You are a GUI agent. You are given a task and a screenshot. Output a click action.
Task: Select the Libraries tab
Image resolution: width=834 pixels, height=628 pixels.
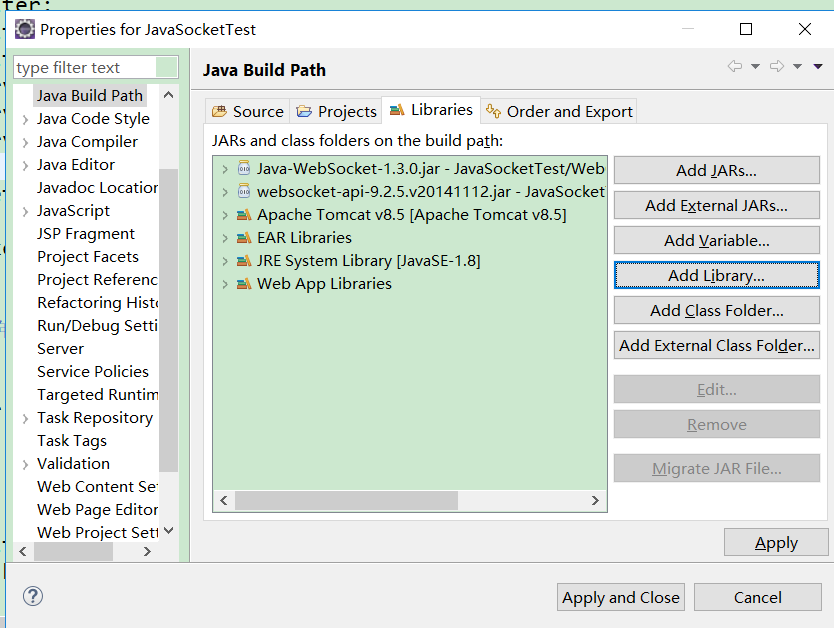[431, 110]
